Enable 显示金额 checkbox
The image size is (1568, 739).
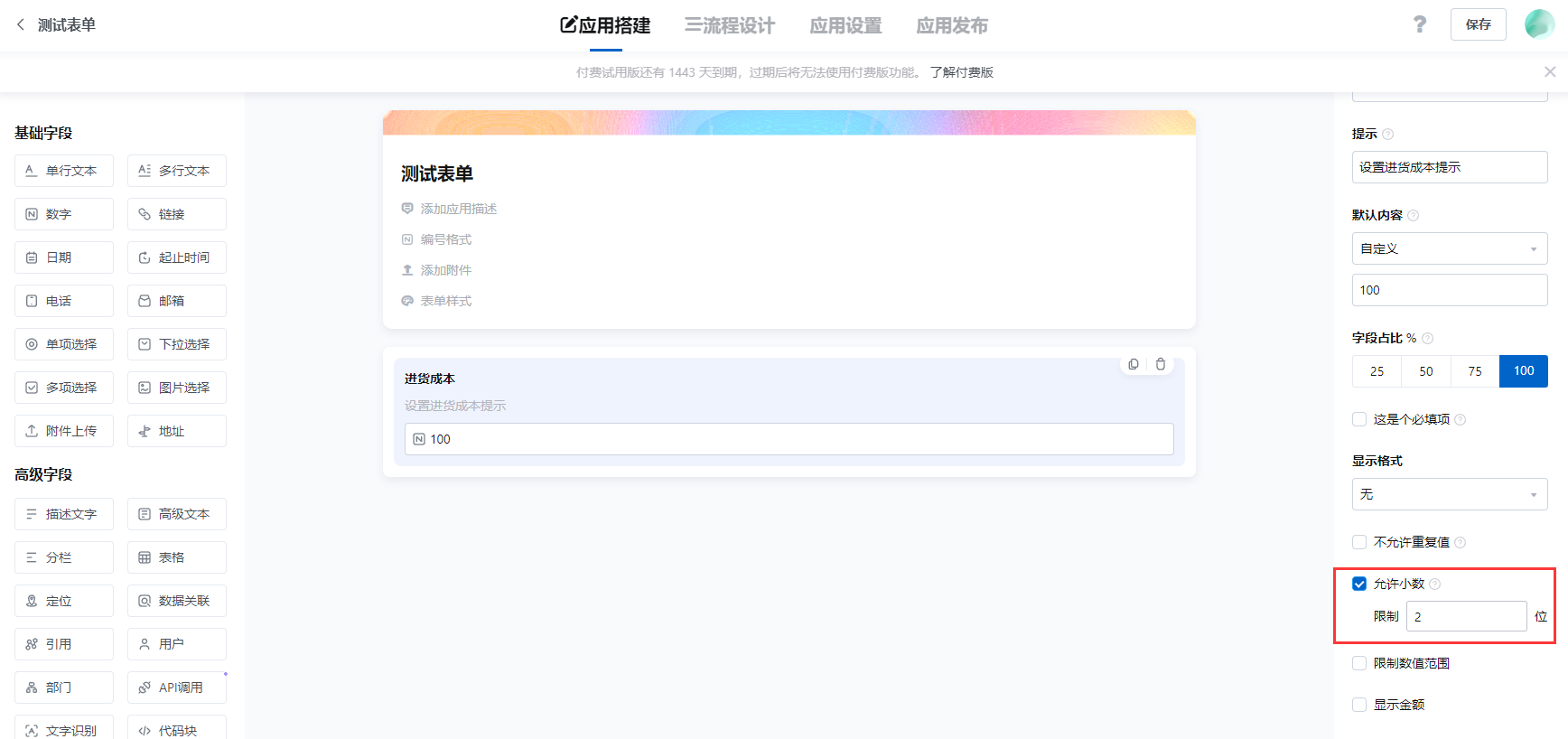[x=1359, y=705]
